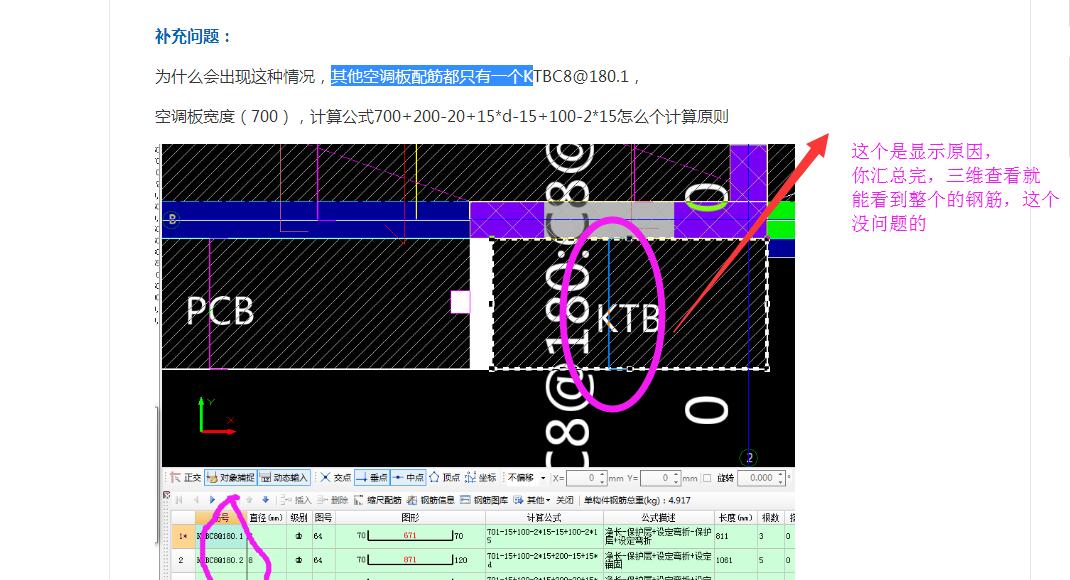1070x580 pixels.
Task: Go to previous rebar record
Action: coord(196,500)
